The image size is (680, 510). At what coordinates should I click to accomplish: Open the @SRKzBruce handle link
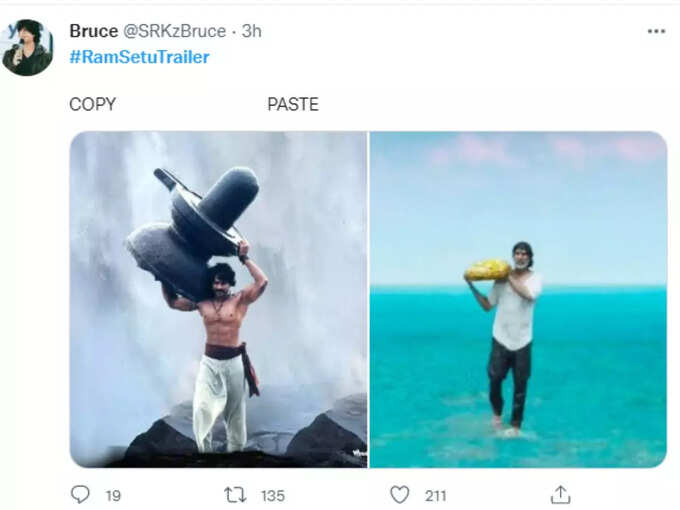click(x=174, y=31)
